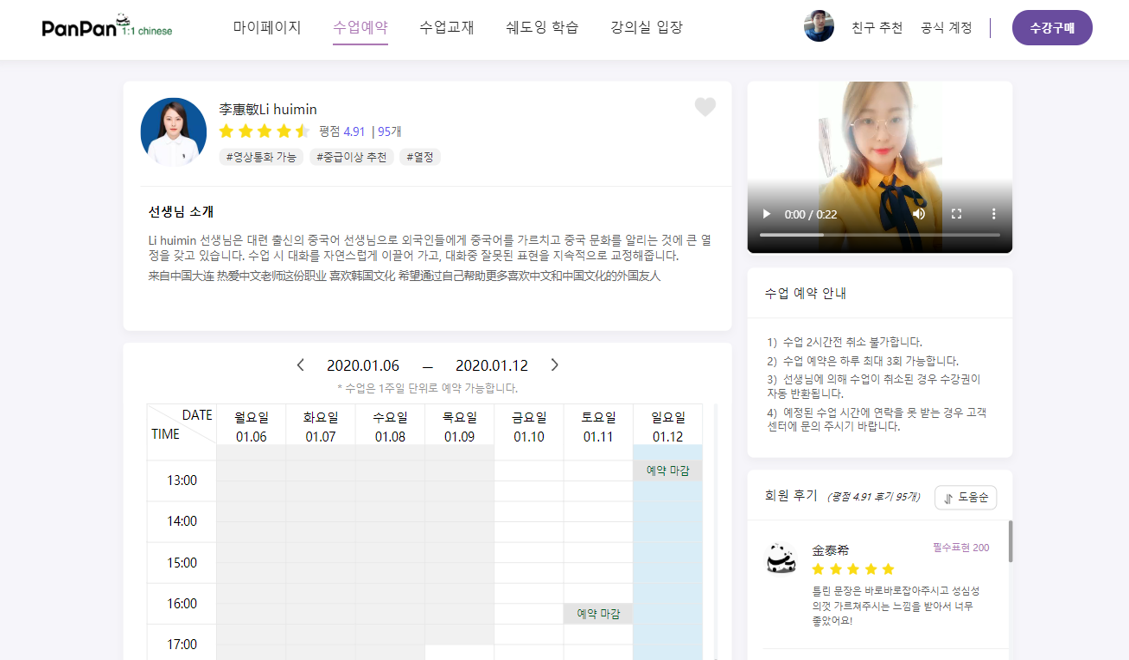Image resolution: width=1129 pixels, height=660 pixels.
Task: Click the reviewer name 金泰希
Action: click(x=830, y=550)
